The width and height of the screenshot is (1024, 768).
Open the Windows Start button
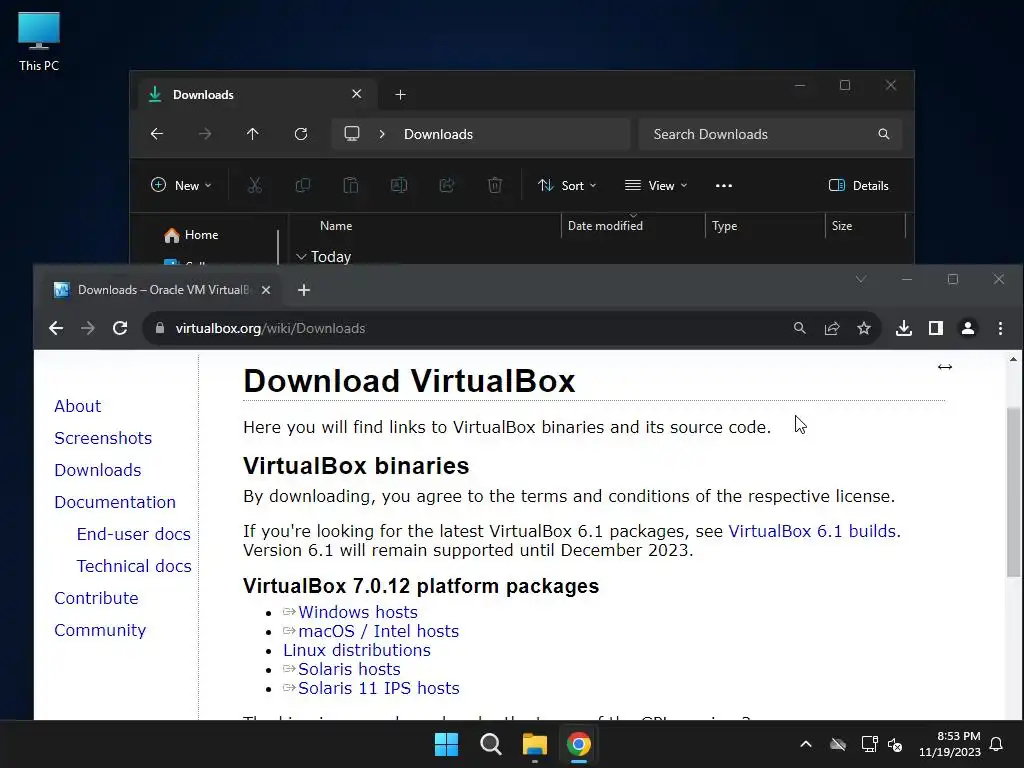coord(447,744)
